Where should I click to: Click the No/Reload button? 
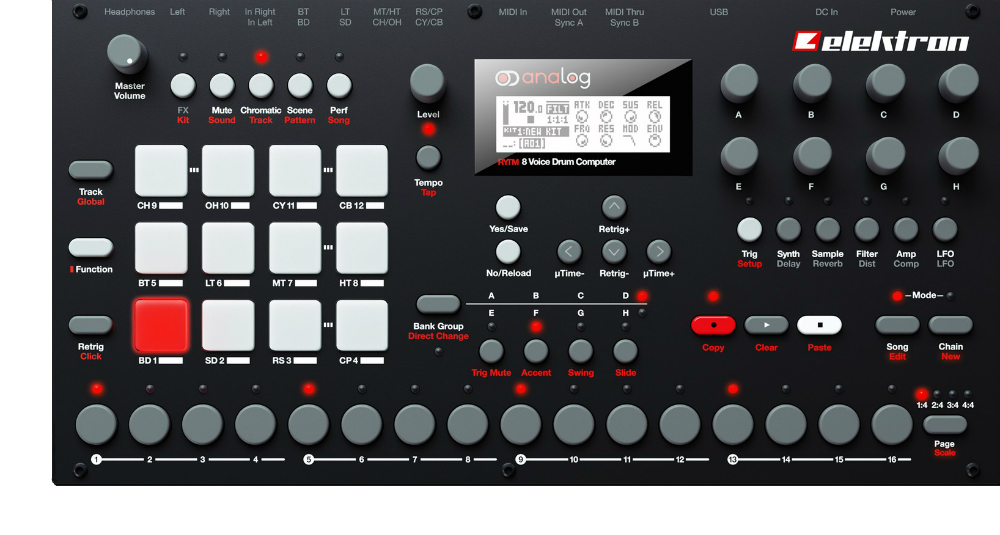point(508,251)
